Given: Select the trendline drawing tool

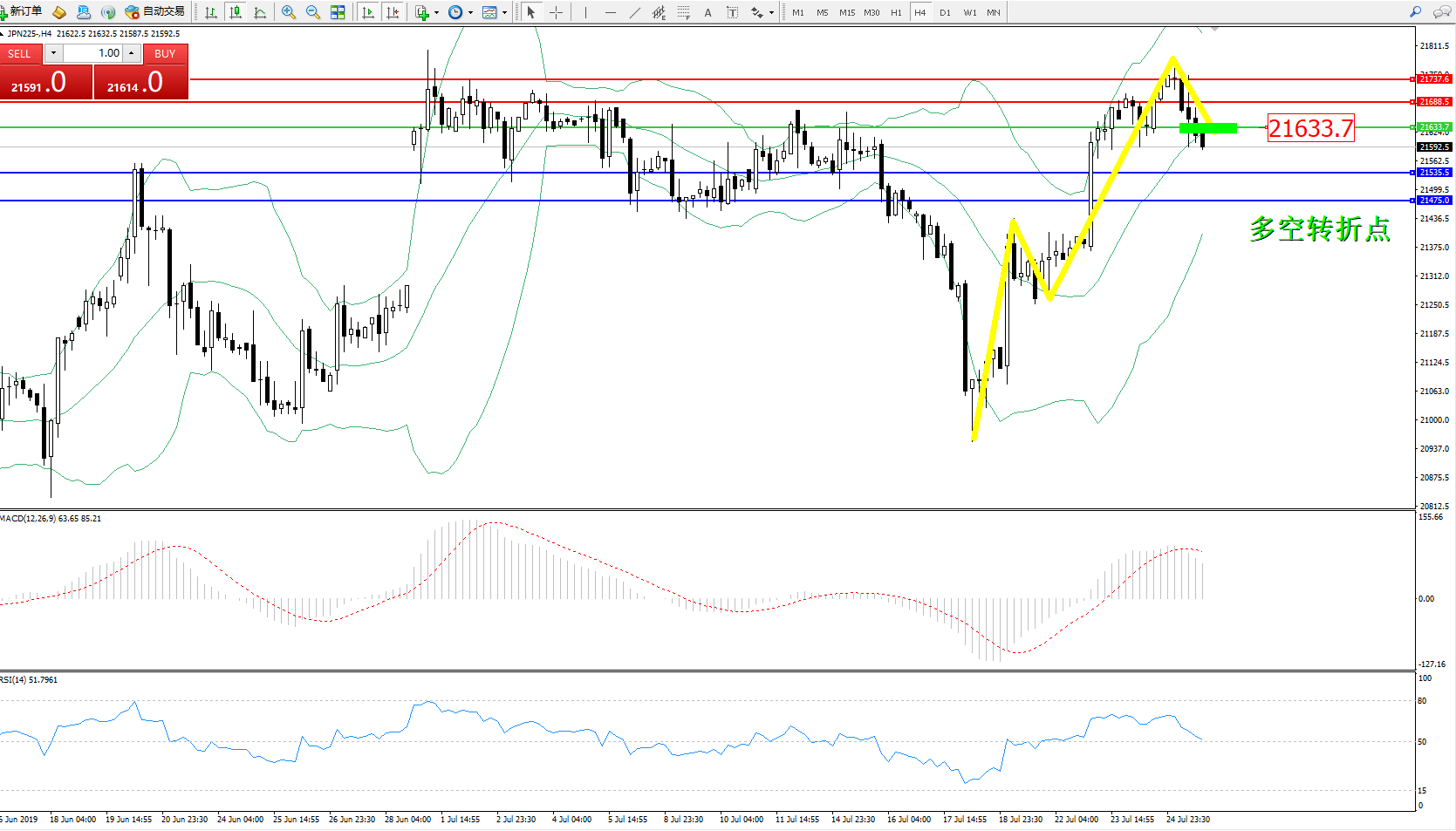Looking at the screenshot, I should [634, 12].
